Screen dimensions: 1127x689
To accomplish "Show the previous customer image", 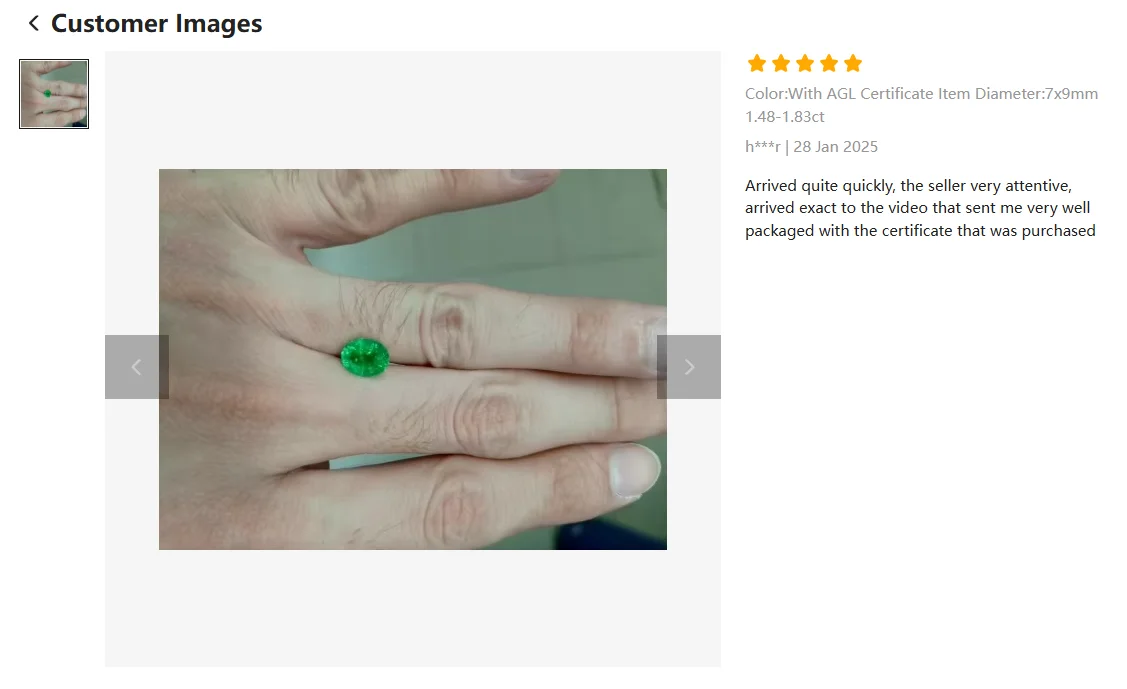I will [137, 367].
